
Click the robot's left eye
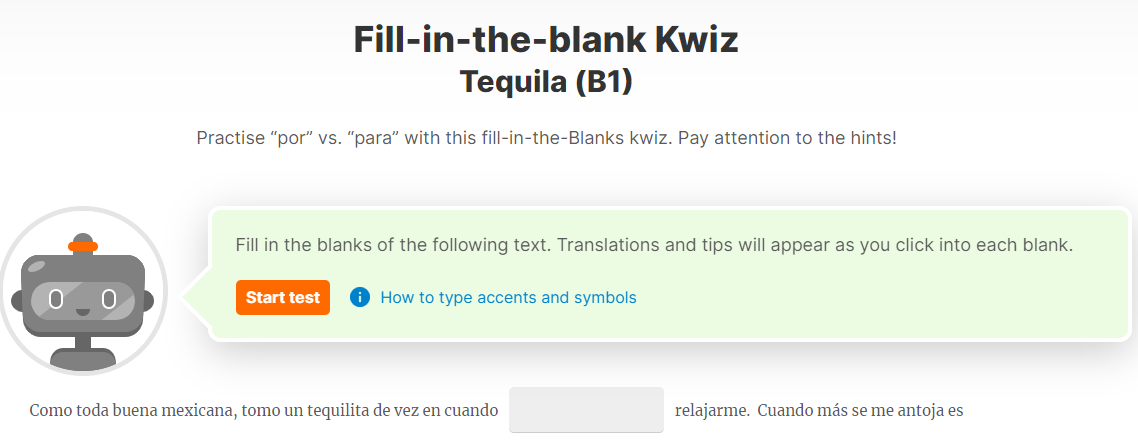tap(56, 298)
